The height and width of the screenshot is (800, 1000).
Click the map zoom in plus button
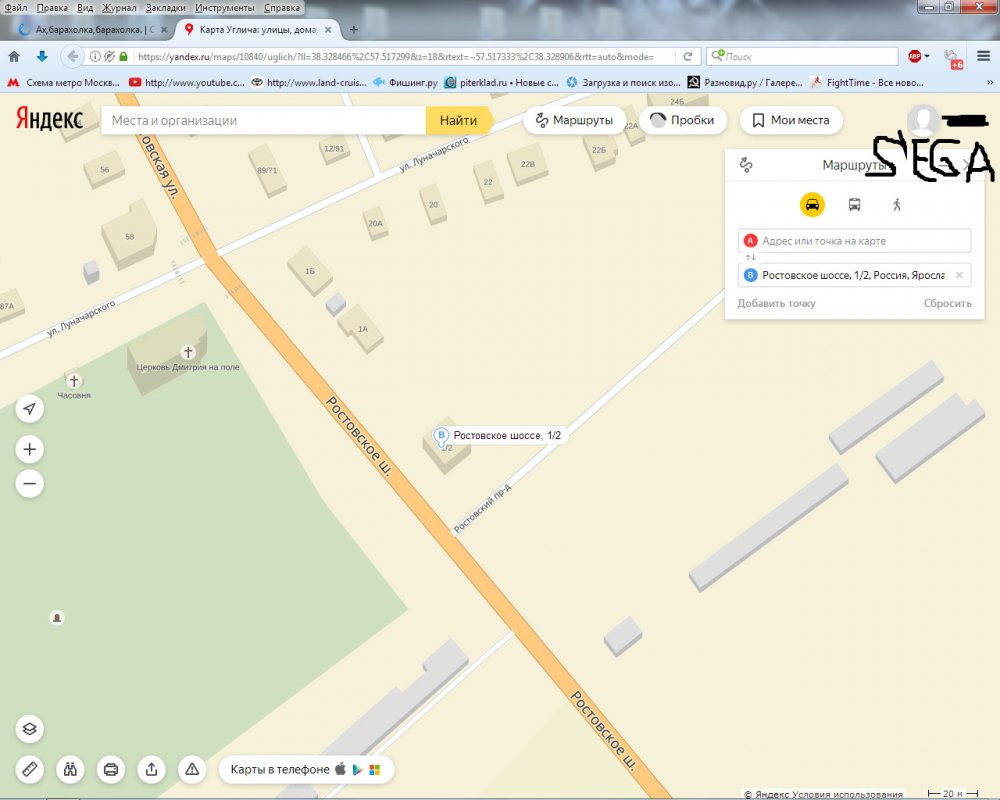coord(30,450)
